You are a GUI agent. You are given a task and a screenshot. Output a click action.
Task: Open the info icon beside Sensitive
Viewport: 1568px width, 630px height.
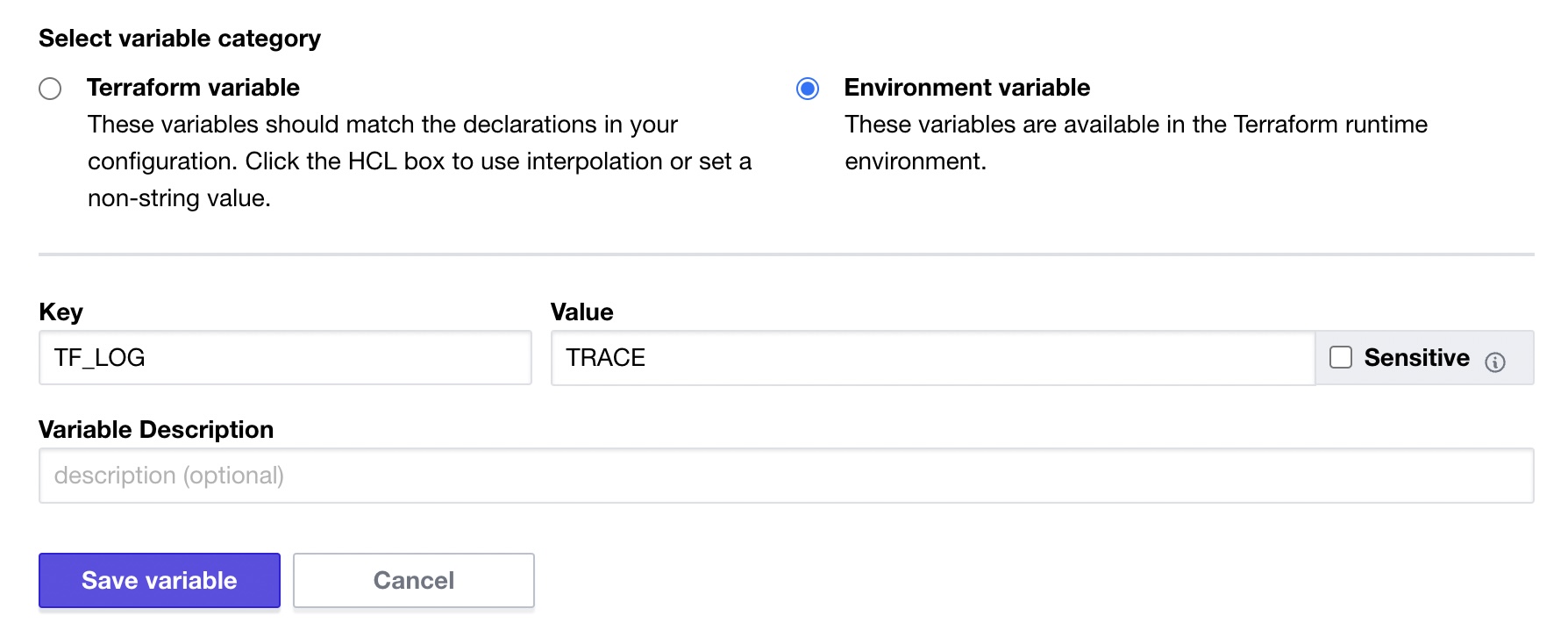[x=1495, y=362]
